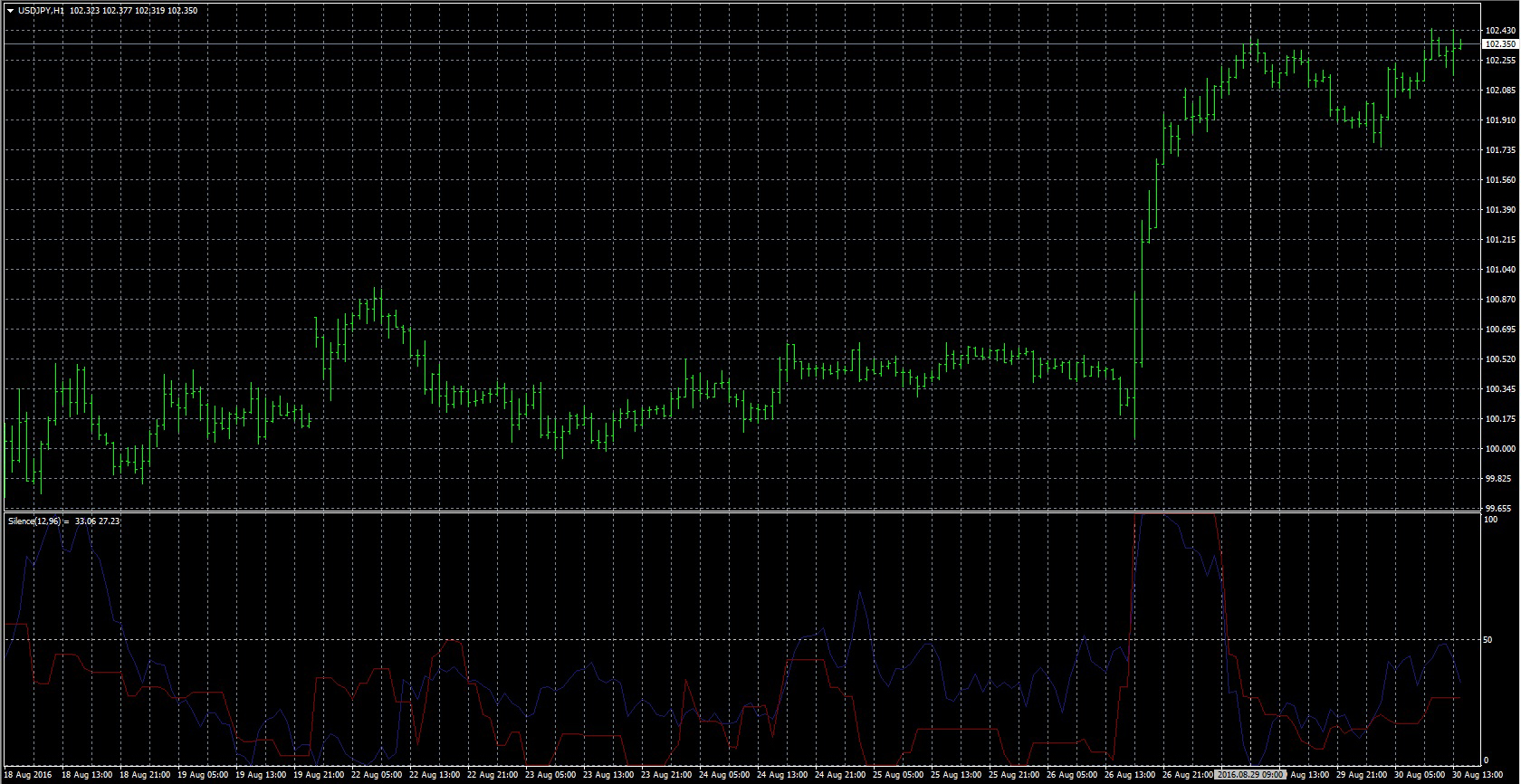
Task: Click the 25 Aug 13:00 time label
Action: 956,775
